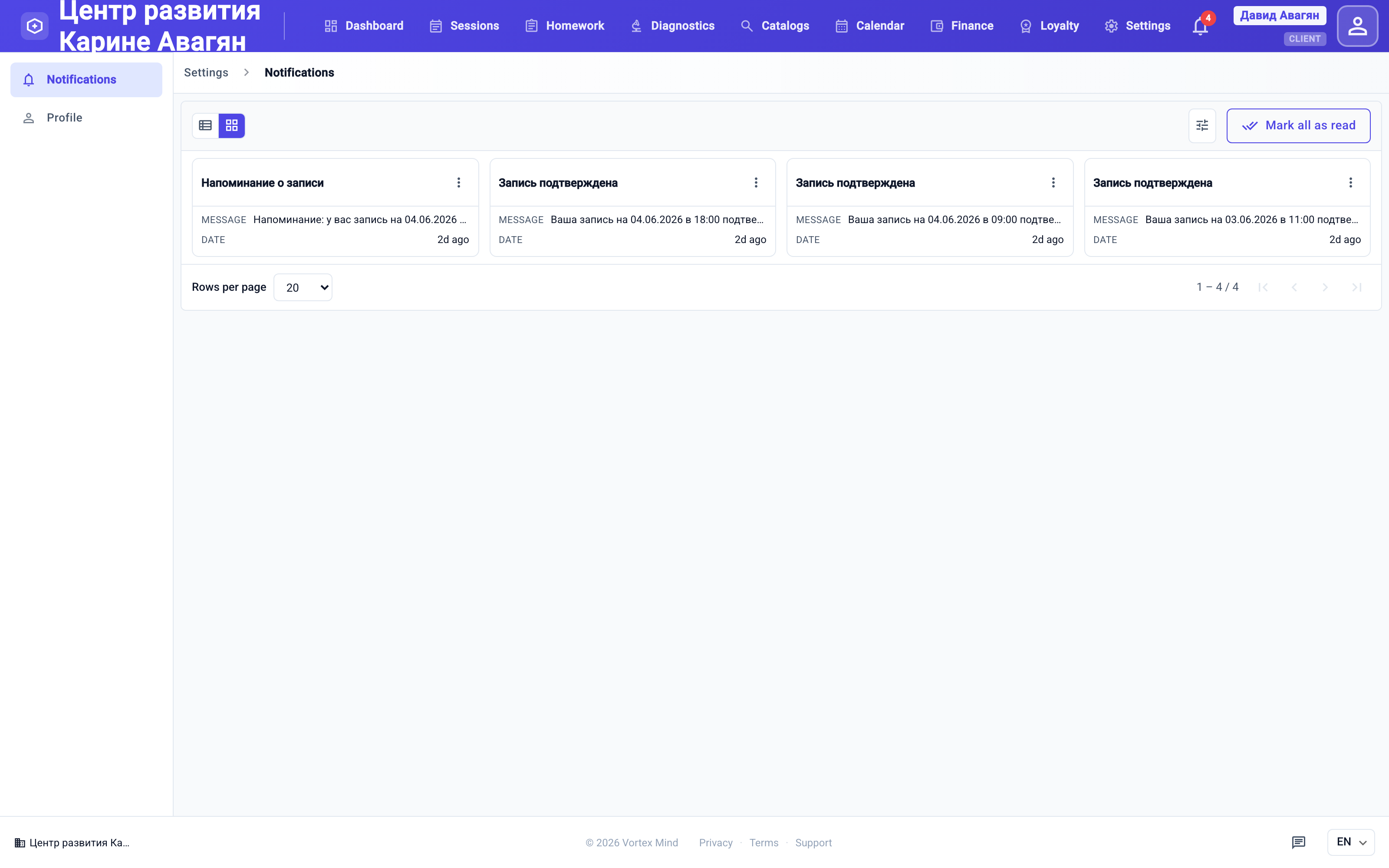Image resolution: width=1389 pixels, height=868 pixels.
Task: Click the app logo hexagon icon
Action: [34, 26]
